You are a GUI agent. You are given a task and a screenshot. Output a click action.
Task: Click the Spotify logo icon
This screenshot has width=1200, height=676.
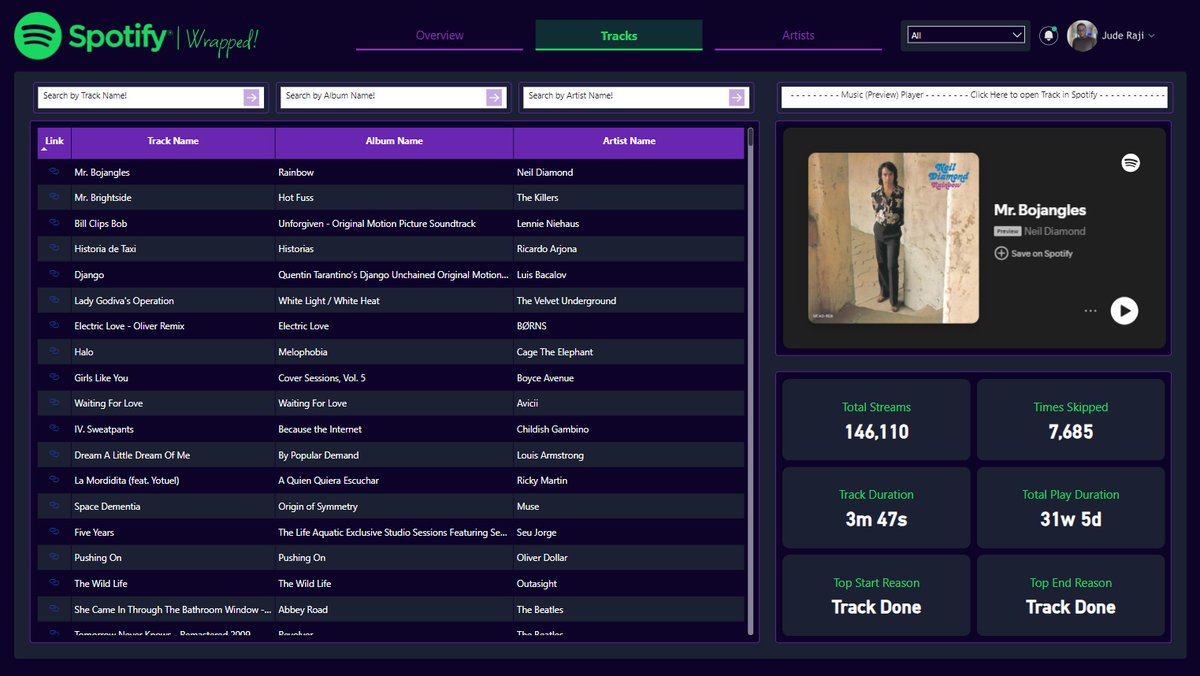(38, 36)
